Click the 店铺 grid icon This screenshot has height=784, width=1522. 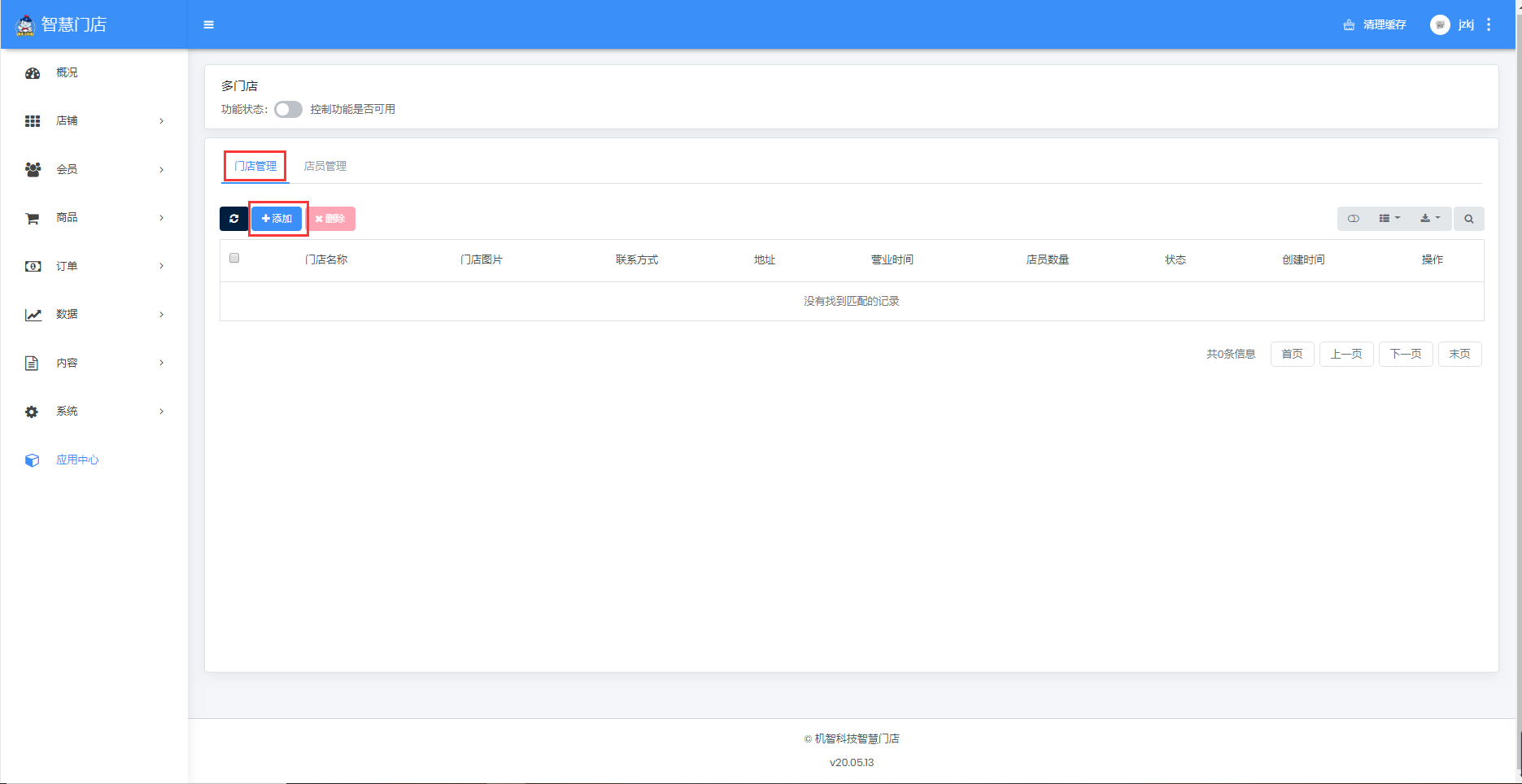[x=33, y=121]
